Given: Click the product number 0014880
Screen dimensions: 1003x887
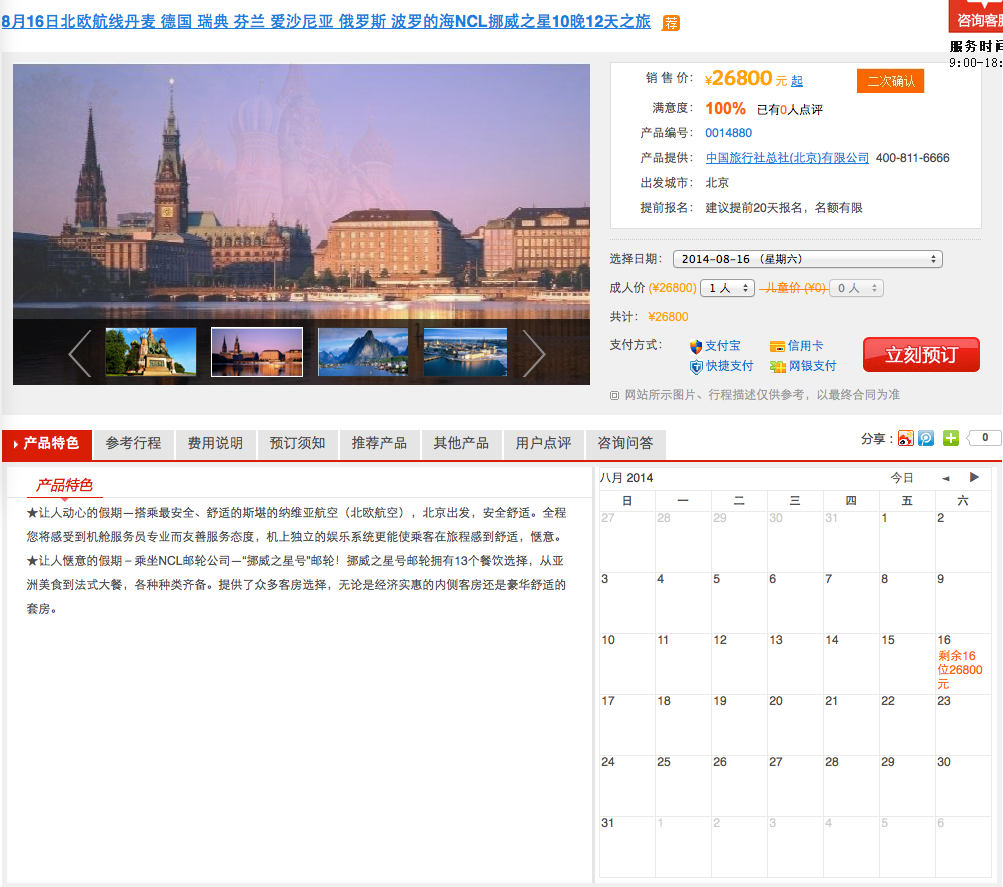Looking at the screenshot, I should (729, 133).
